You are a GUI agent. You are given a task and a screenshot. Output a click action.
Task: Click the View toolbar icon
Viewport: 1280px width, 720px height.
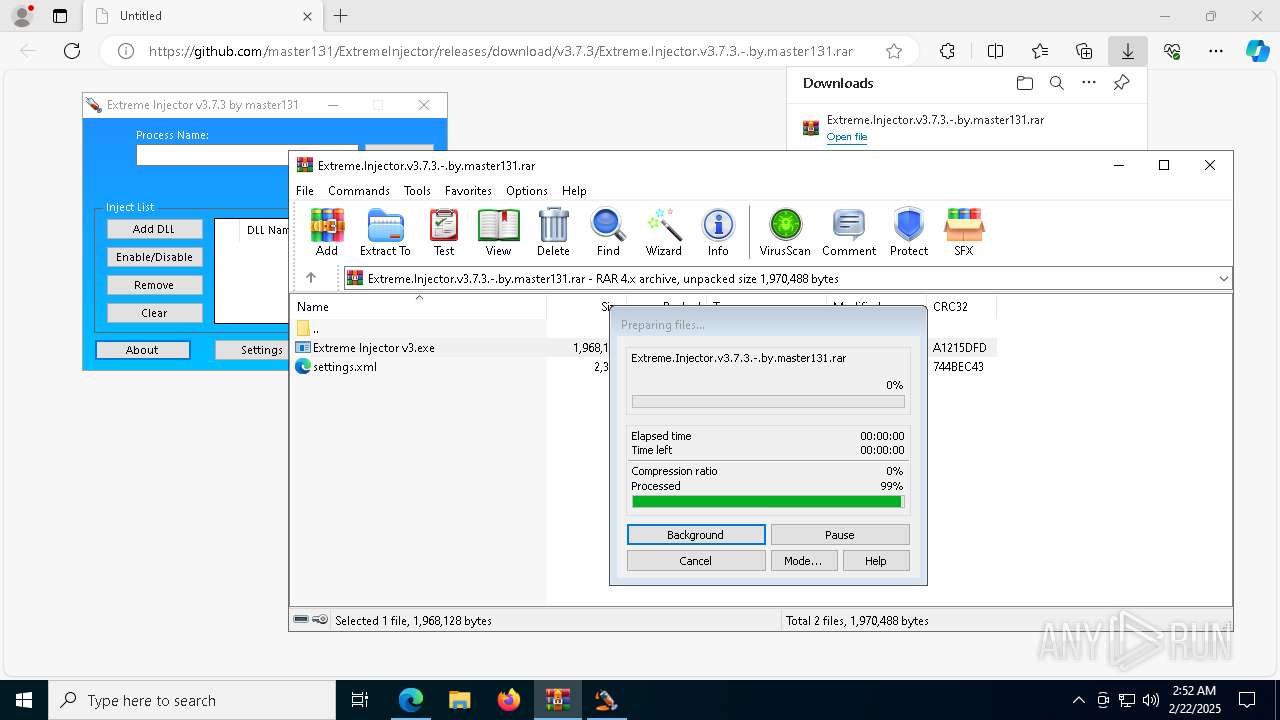[x=498, y=232]
